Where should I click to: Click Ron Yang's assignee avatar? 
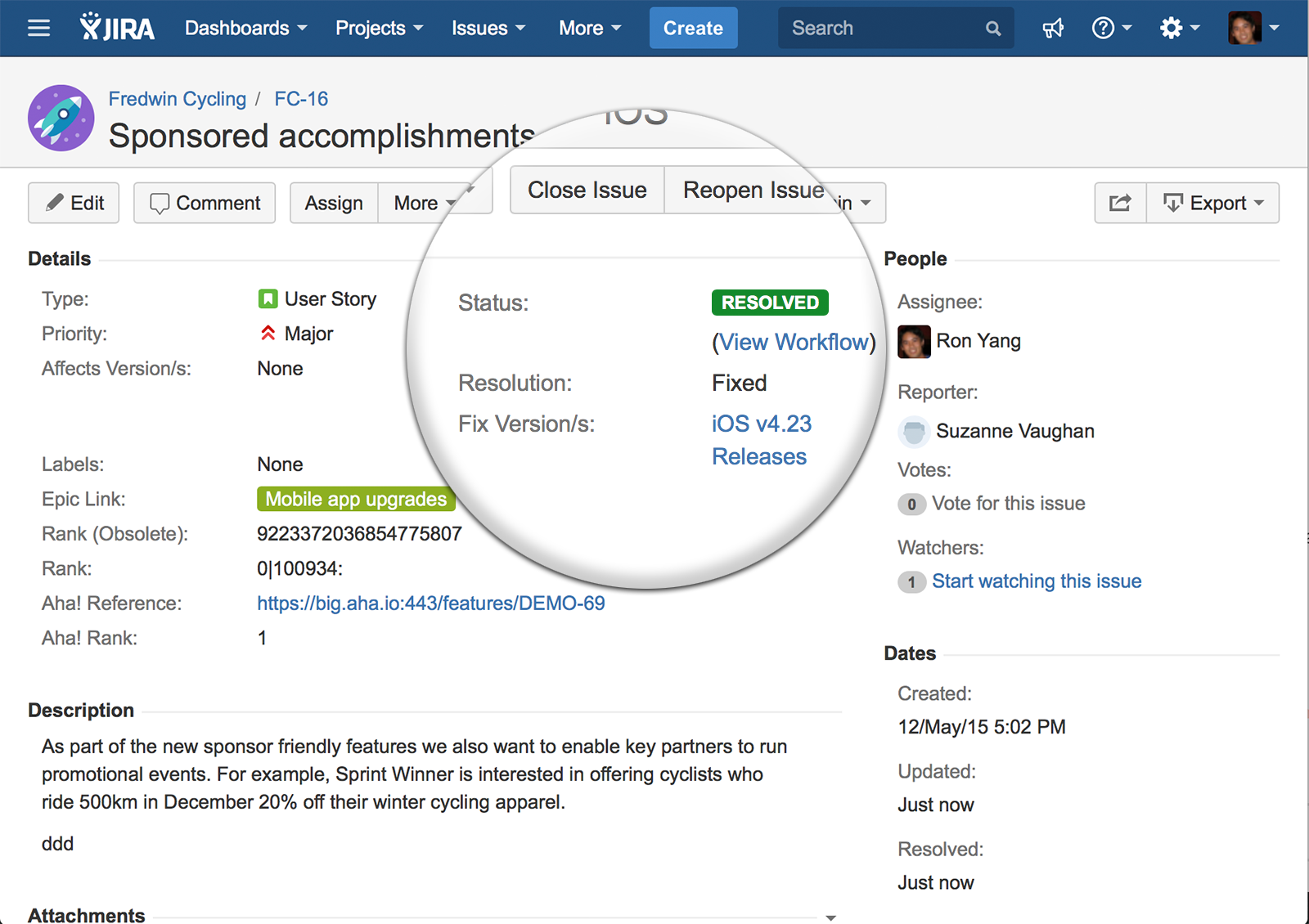[914, 342]
